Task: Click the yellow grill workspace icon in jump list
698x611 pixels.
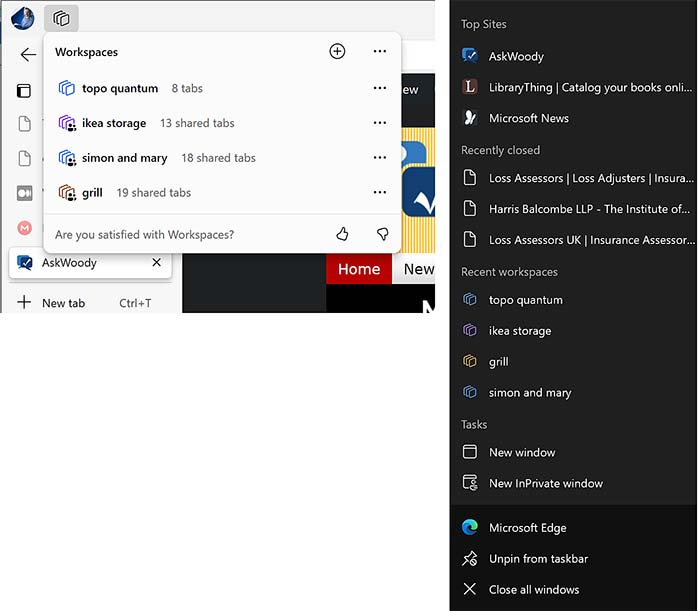Action: [x=470, y=361]
